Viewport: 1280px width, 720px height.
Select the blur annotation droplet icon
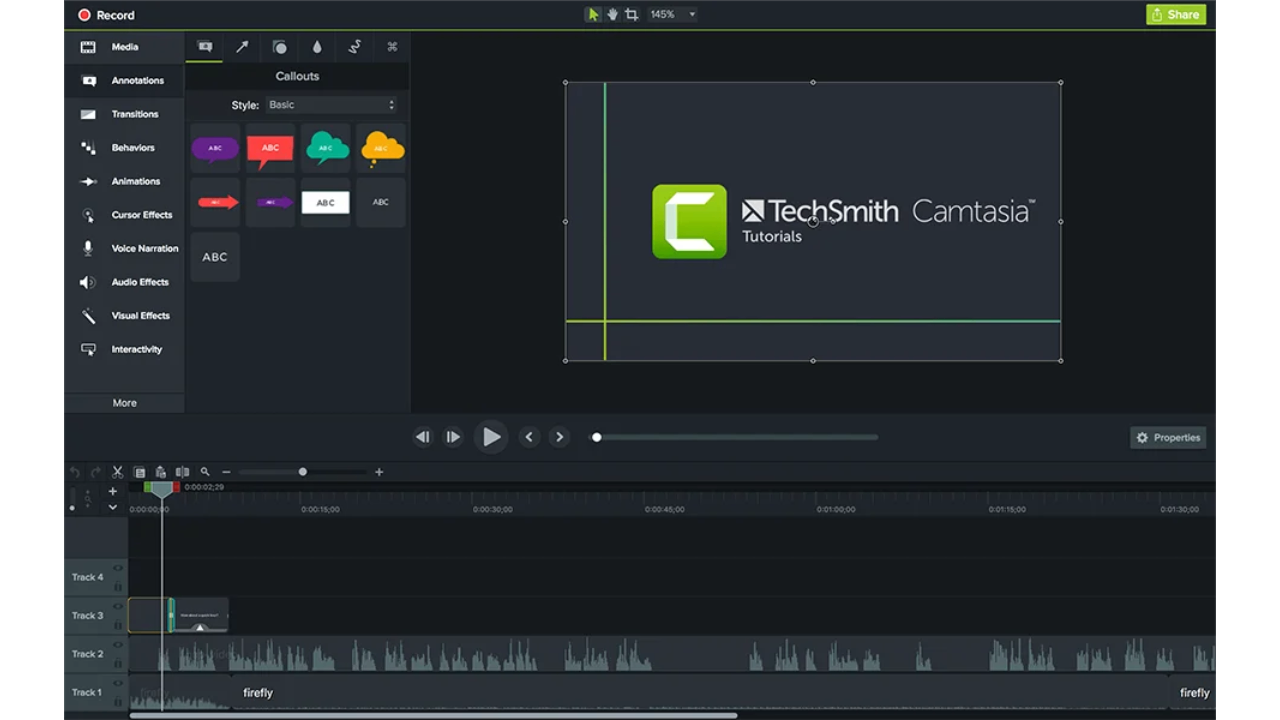coord(316,47)
